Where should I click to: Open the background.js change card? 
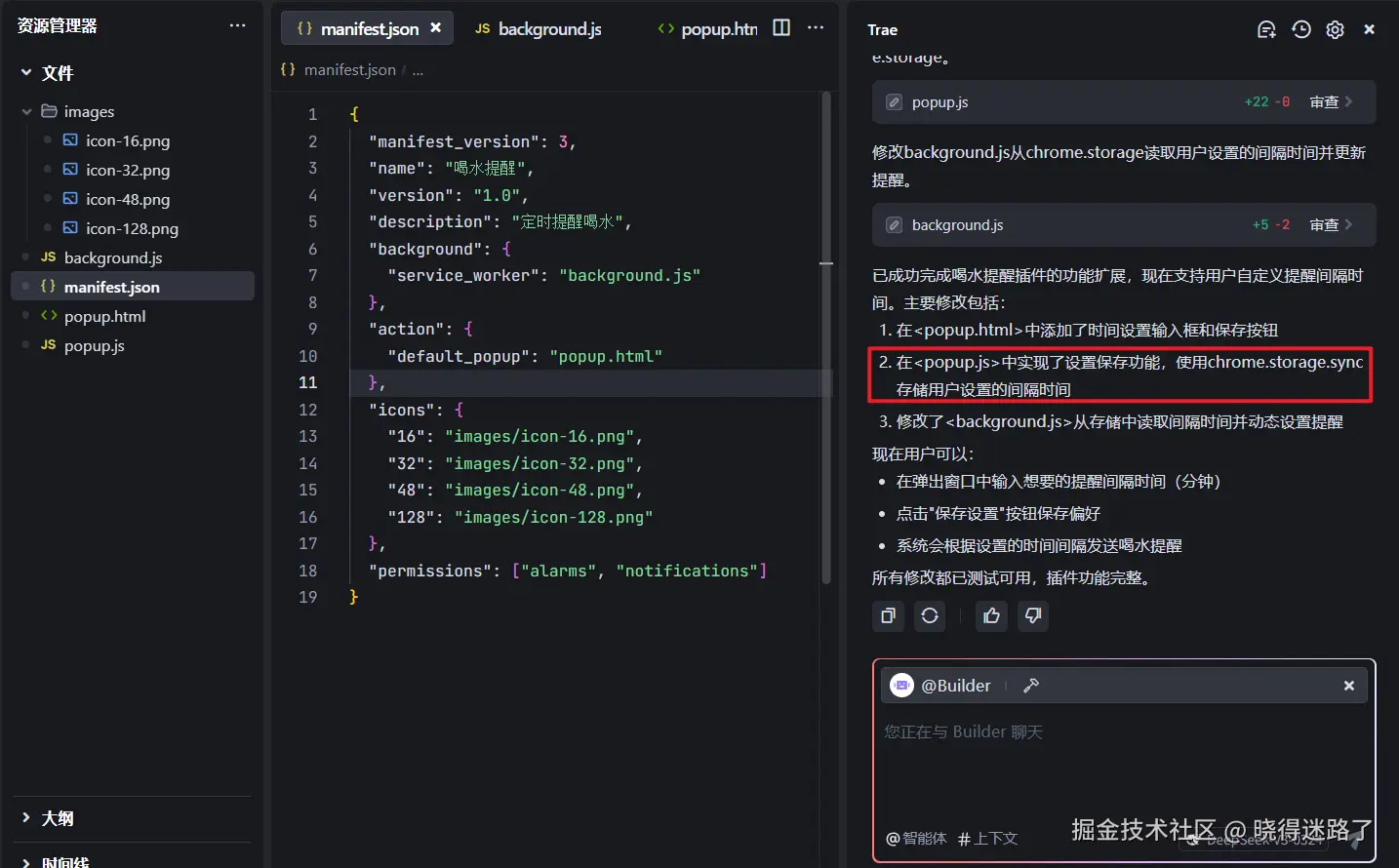tap(1124, 224)
